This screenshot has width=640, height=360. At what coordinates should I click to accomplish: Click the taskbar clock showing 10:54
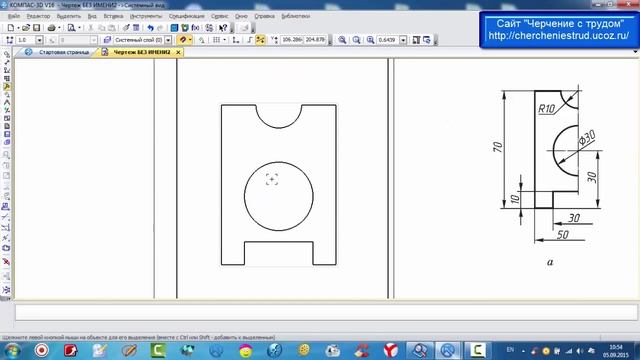616,351
